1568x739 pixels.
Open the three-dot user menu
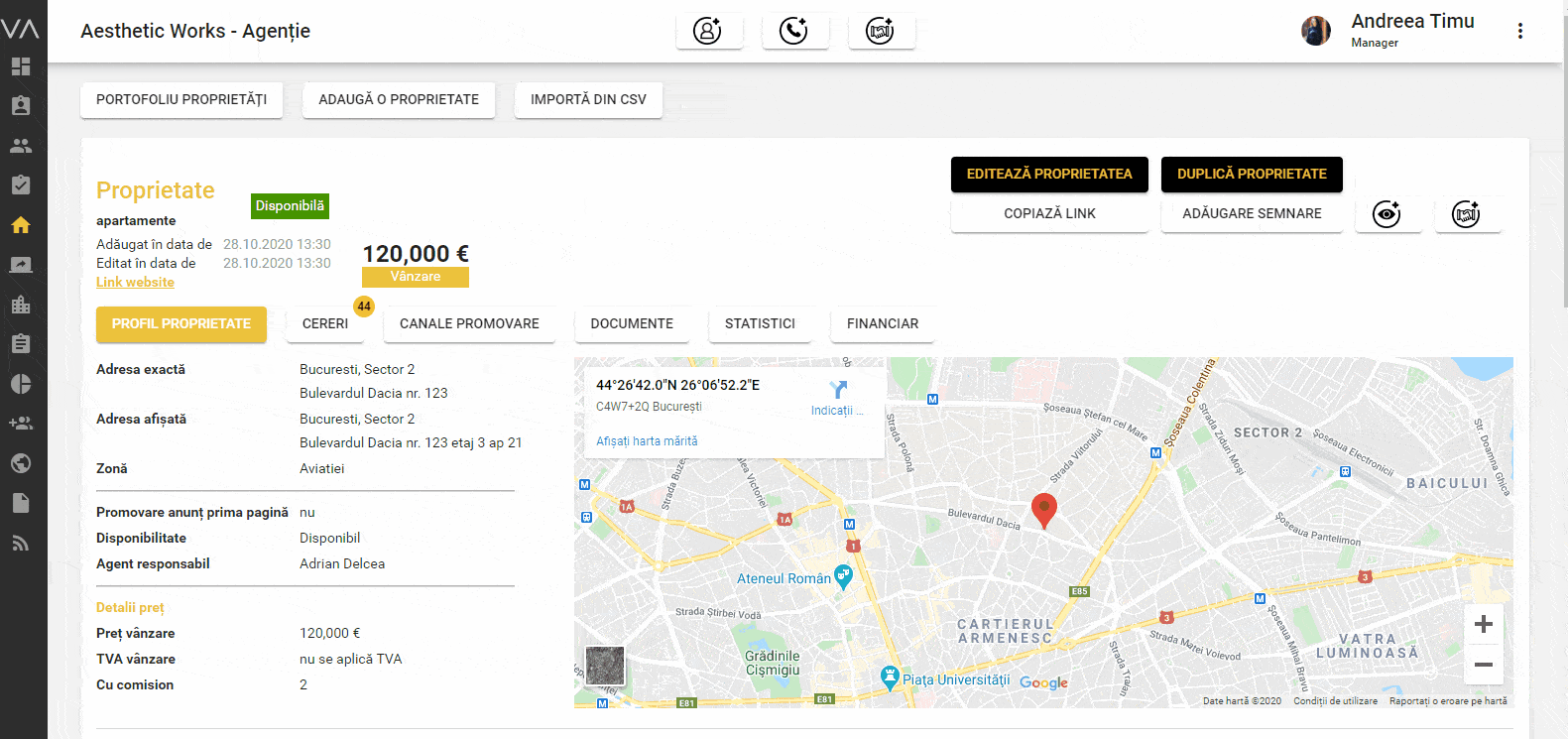point(1519,31)
